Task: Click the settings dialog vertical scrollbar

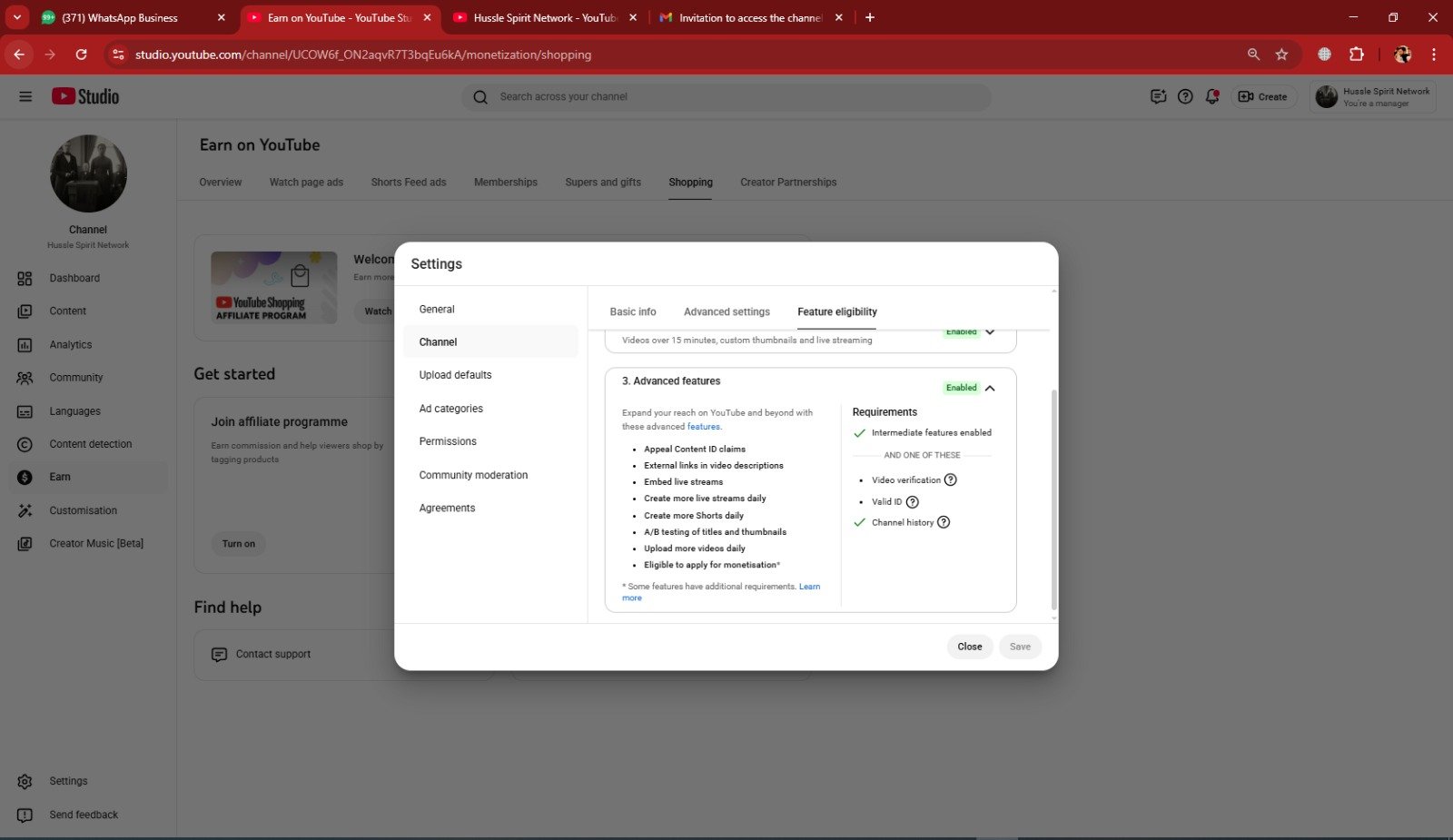Action: coord(1053,499)
